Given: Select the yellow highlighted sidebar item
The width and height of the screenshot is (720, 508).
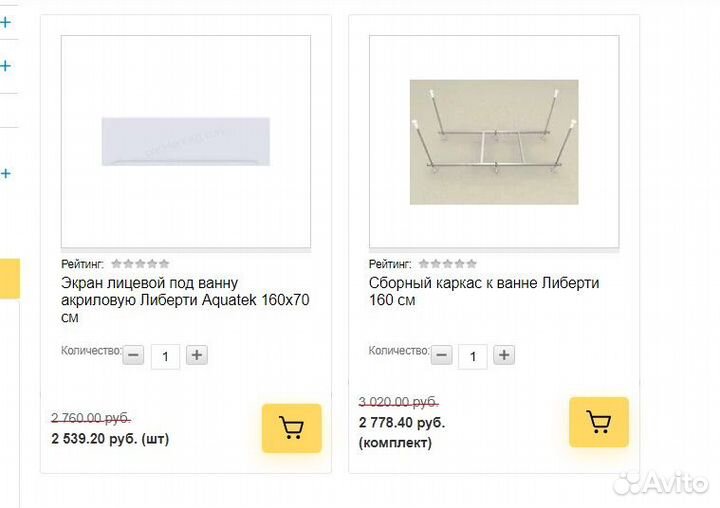Looking at the screenshot, I should 9,279.
